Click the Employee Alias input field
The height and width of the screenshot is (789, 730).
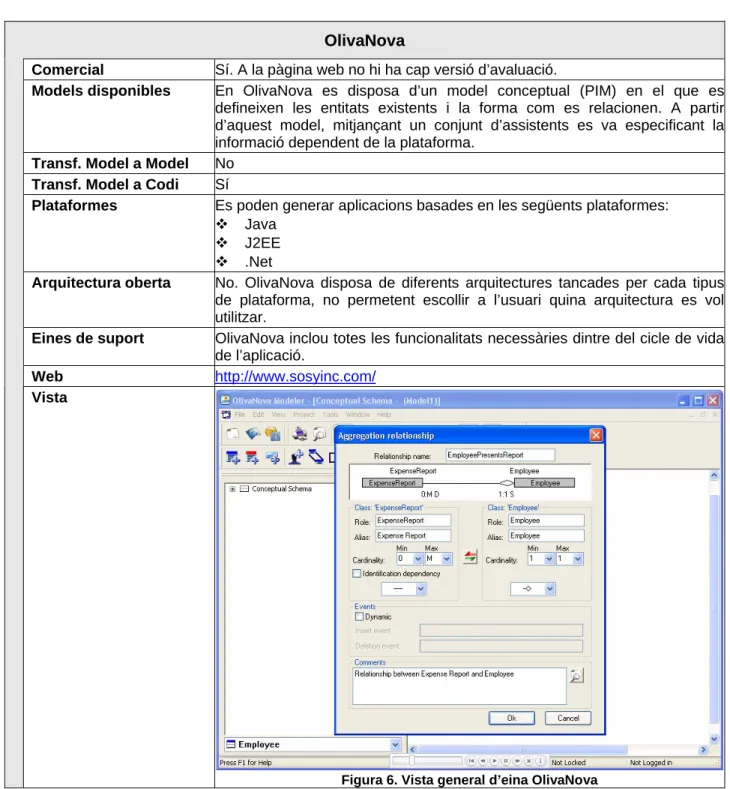pyautogui.click(x=546, y=535)
